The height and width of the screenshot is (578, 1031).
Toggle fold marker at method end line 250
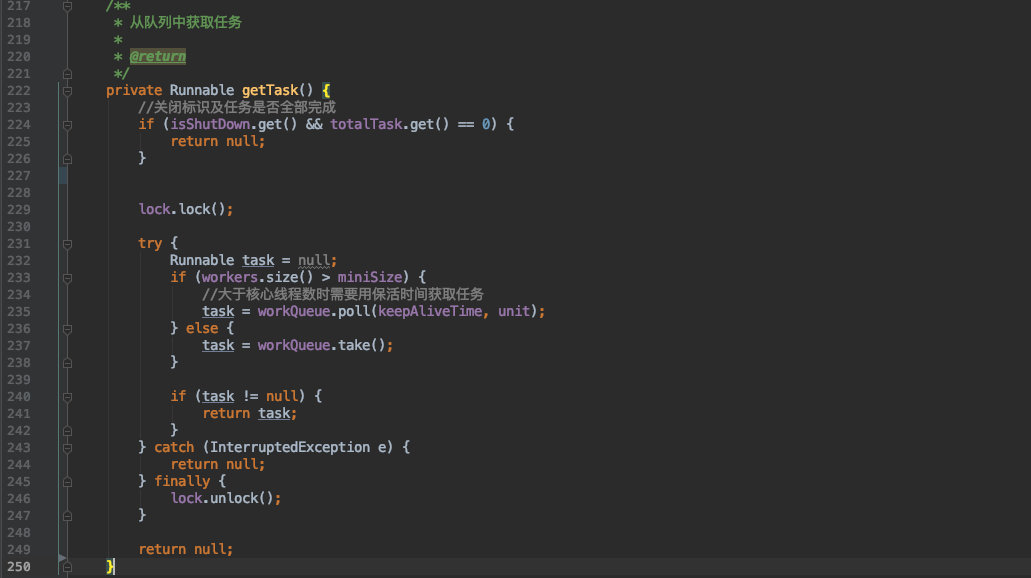click(67, 567)
